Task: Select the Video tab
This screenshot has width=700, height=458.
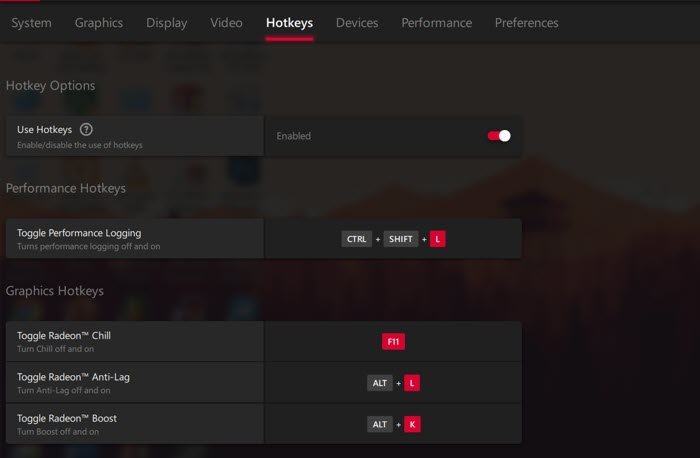Action: [226, 22]
